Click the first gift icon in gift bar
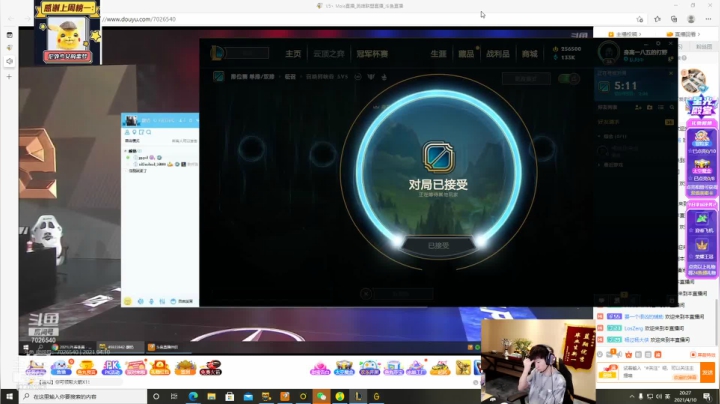This screenshot has width=720, height=404. [36, 367]
